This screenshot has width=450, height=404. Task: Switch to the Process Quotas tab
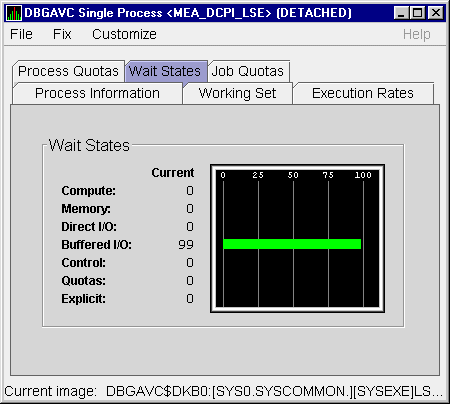click(68, 71)
